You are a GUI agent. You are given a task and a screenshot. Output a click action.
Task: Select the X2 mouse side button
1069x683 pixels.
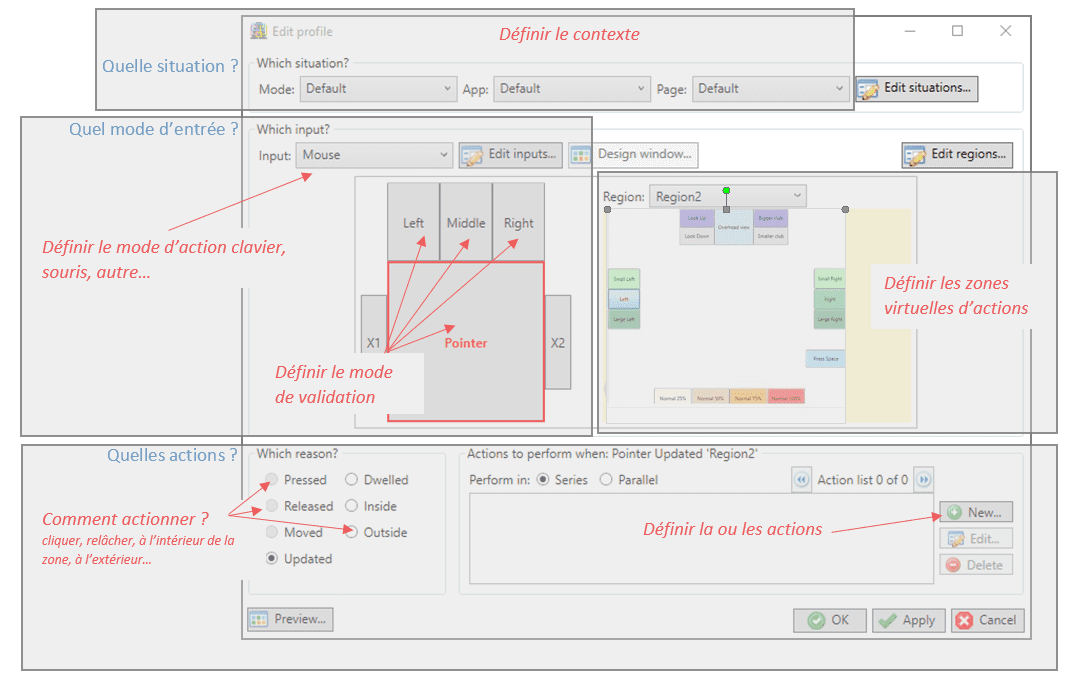[558, 342]
